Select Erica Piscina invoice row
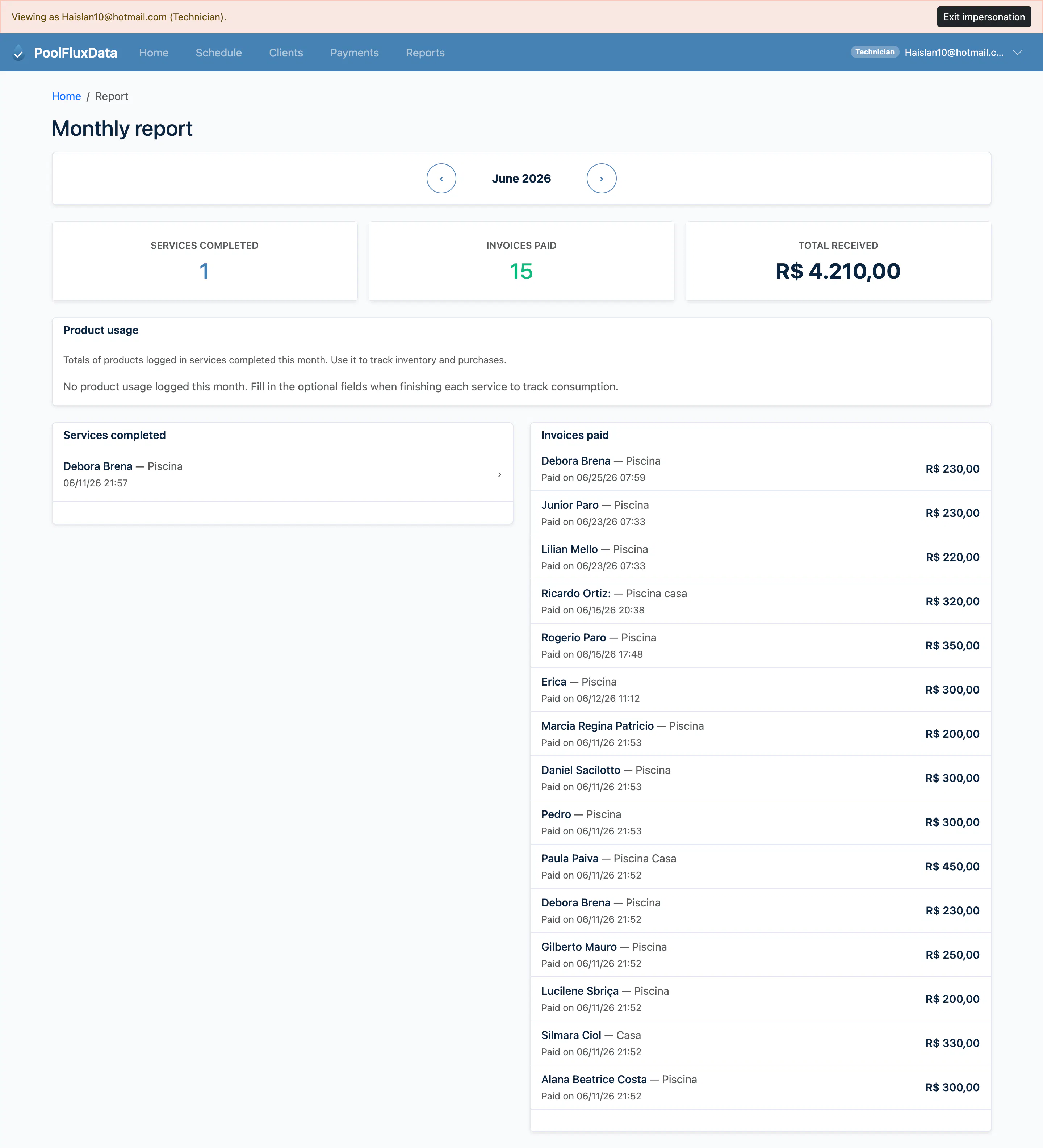Screen dimensions: 1043x1148 [760, 690]
